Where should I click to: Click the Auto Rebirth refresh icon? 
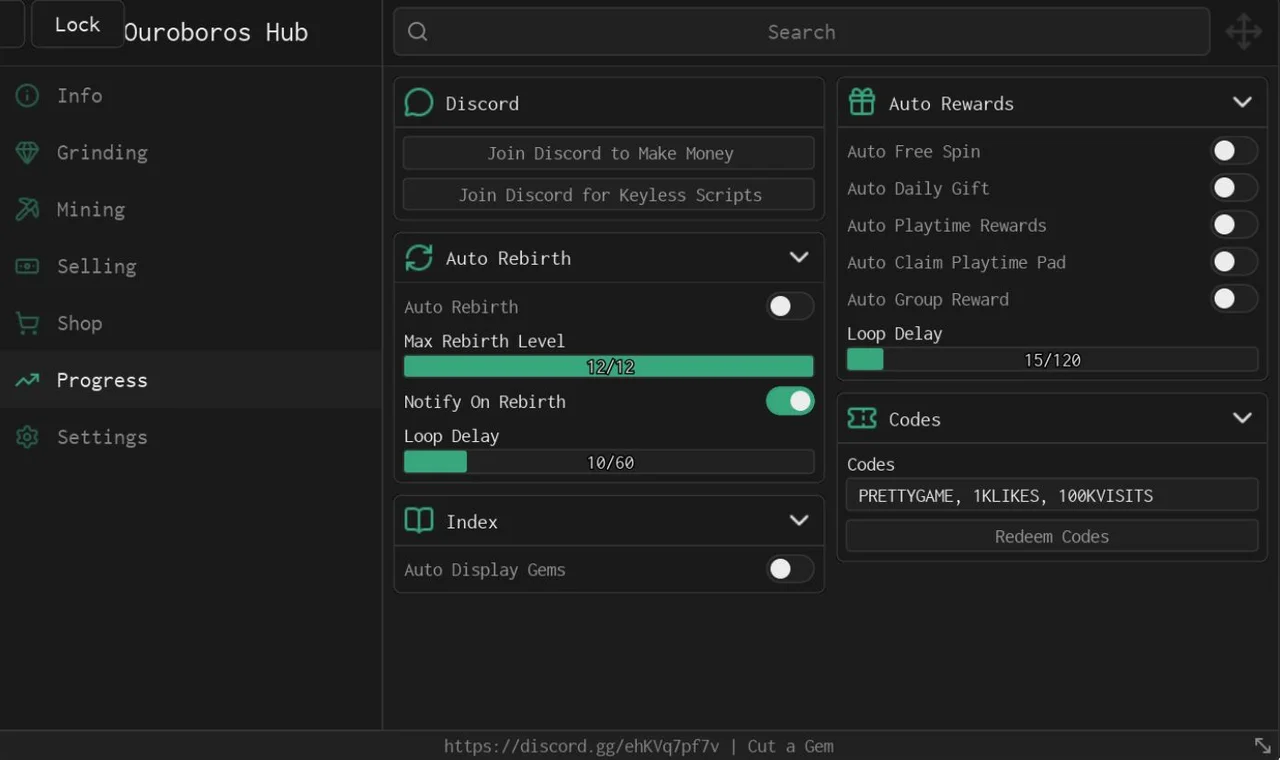tap(419, 258)
